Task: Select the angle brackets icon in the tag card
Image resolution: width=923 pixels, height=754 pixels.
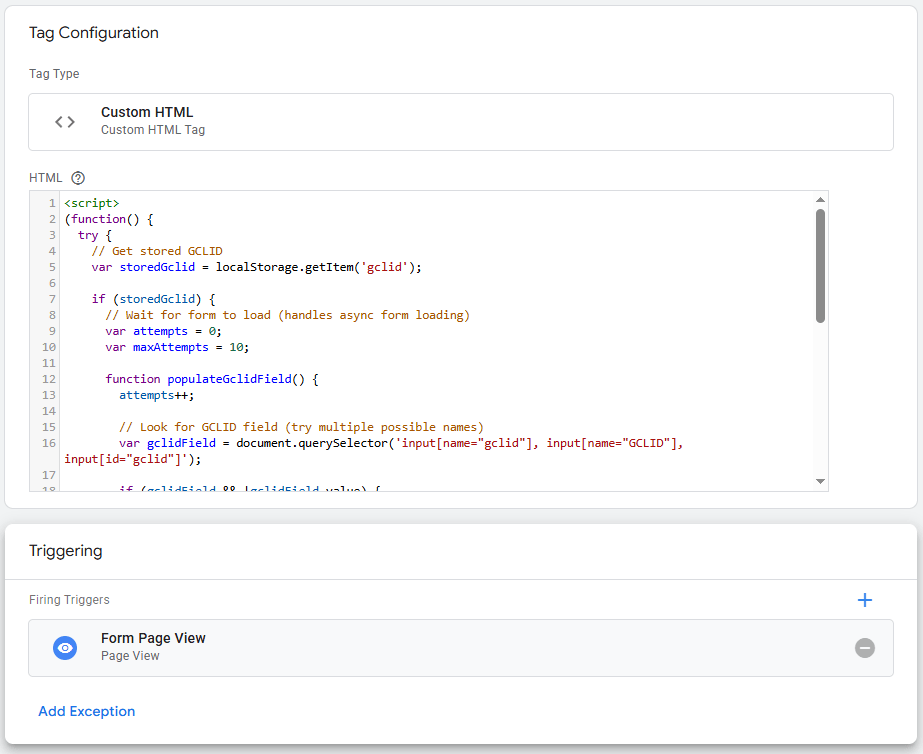Action: [65, 121]
